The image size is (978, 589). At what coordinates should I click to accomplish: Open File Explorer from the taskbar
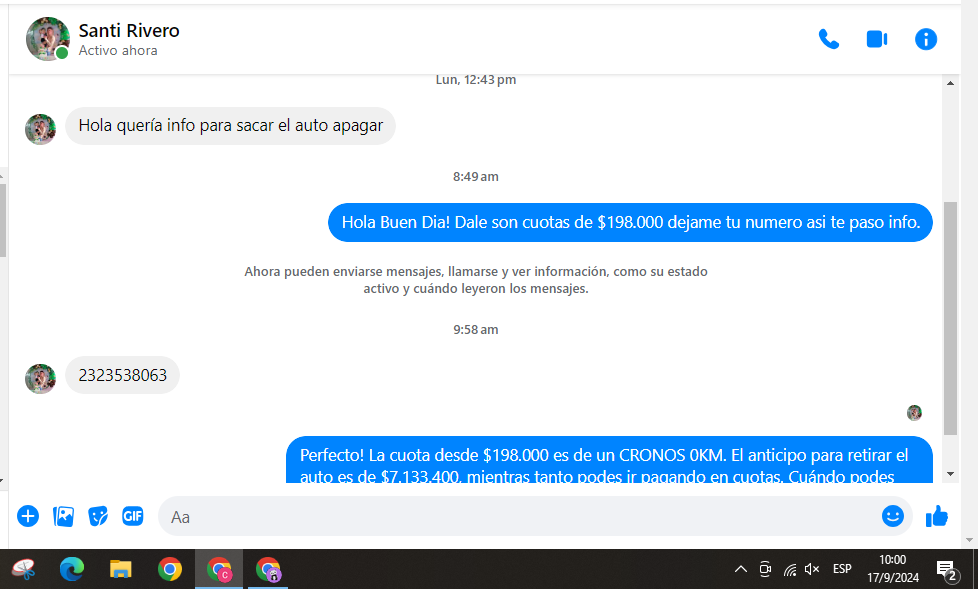pyautogui.click(x=120, y=569)
